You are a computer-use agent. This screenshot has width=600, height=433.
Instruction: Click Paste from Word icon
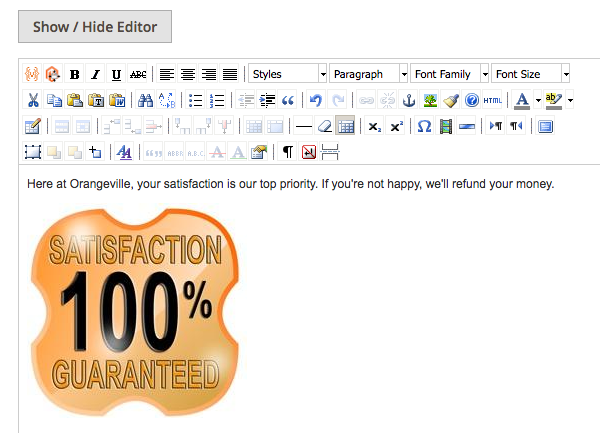click(117, 100)
